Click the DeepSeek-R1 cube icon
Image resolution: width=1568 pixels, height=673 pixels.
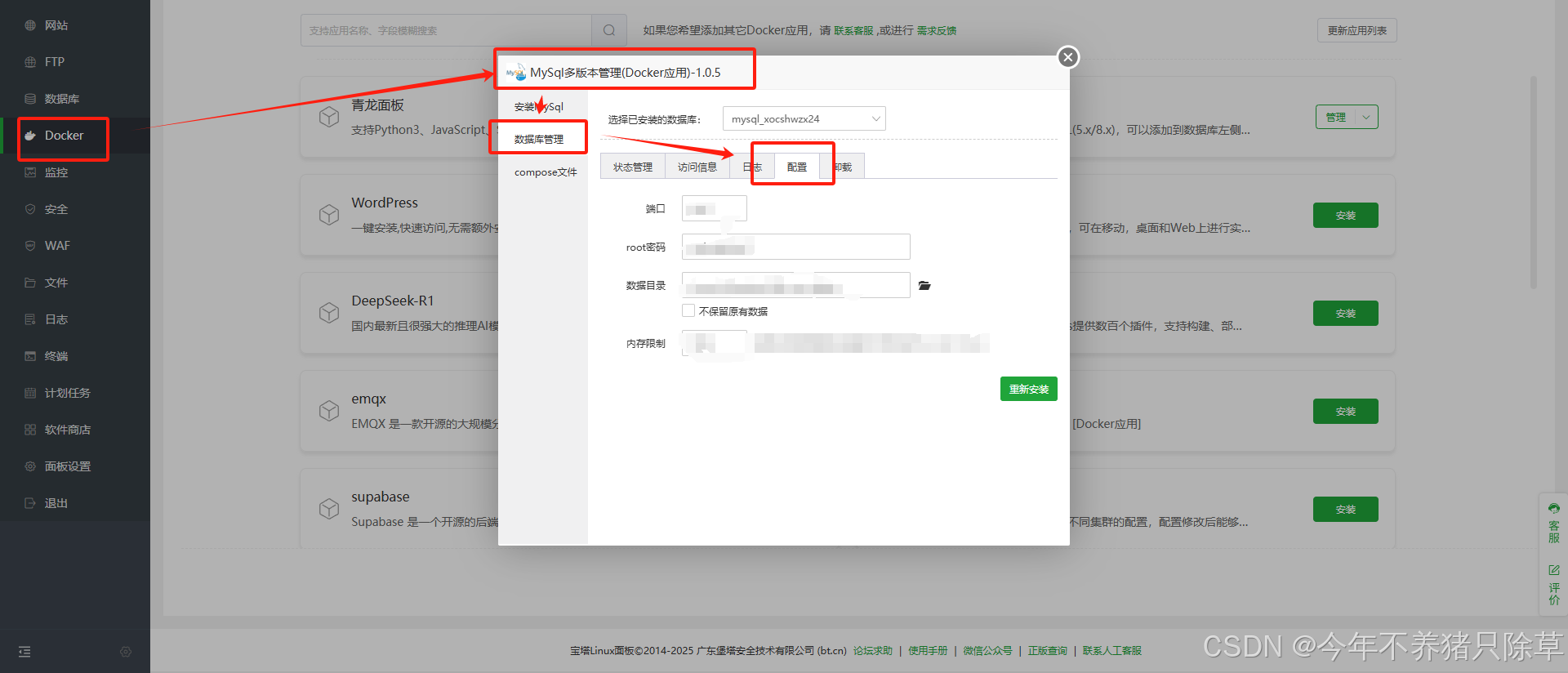click(329, 313)
